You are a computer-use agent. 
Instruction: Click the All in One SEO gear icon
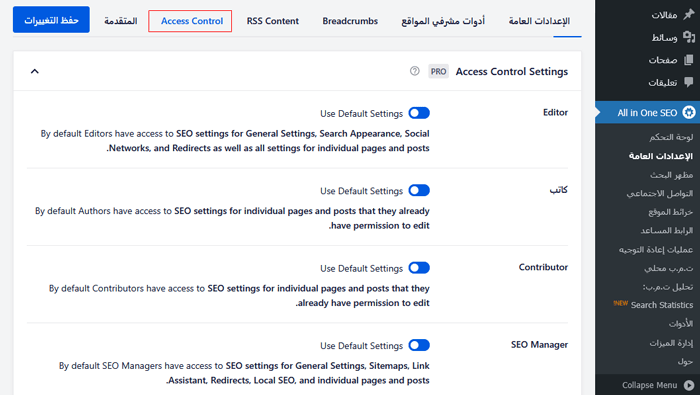689,112
